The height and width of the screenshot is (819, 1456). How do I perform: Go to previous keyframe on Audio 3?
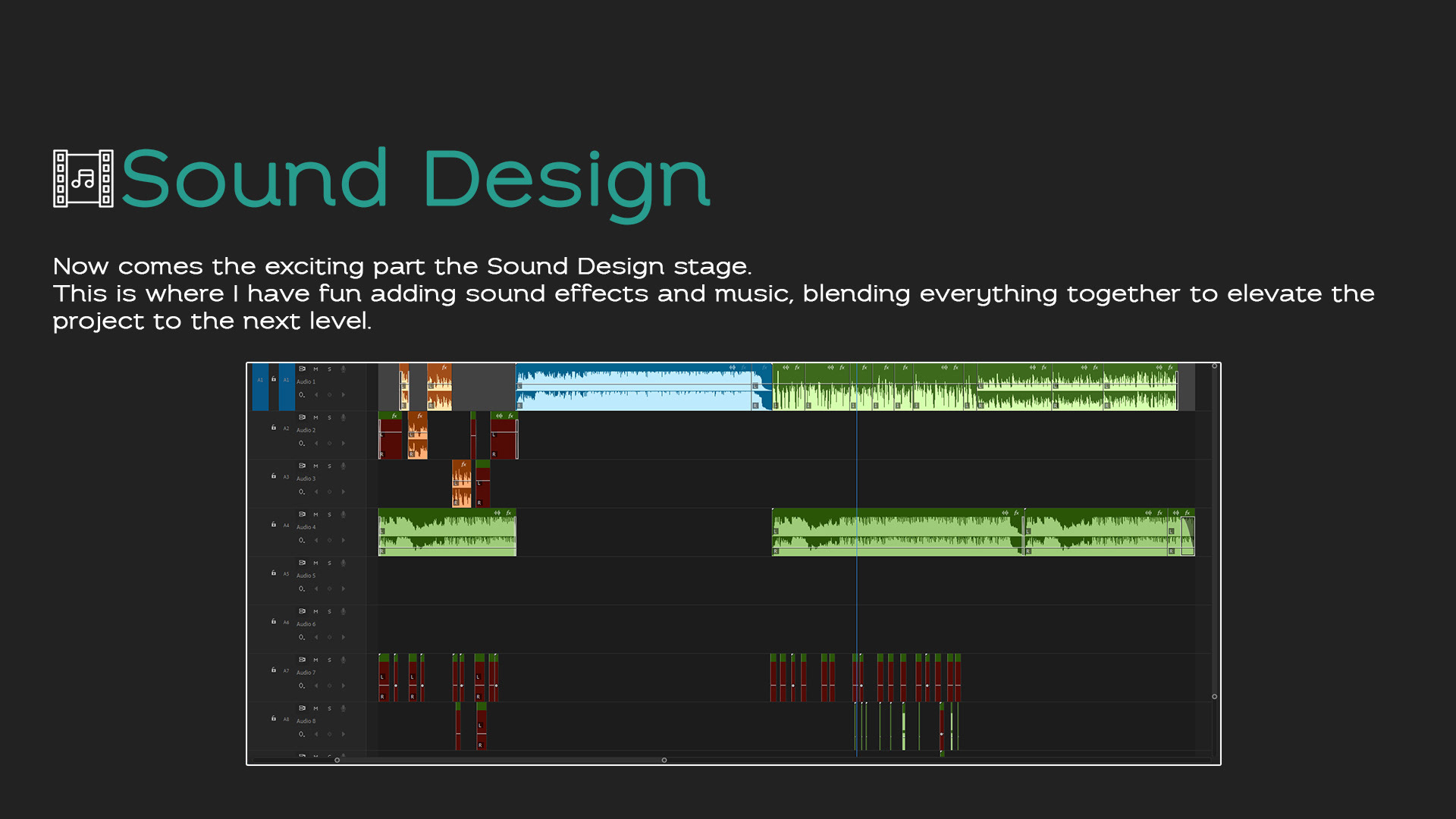tap(316, 492)
